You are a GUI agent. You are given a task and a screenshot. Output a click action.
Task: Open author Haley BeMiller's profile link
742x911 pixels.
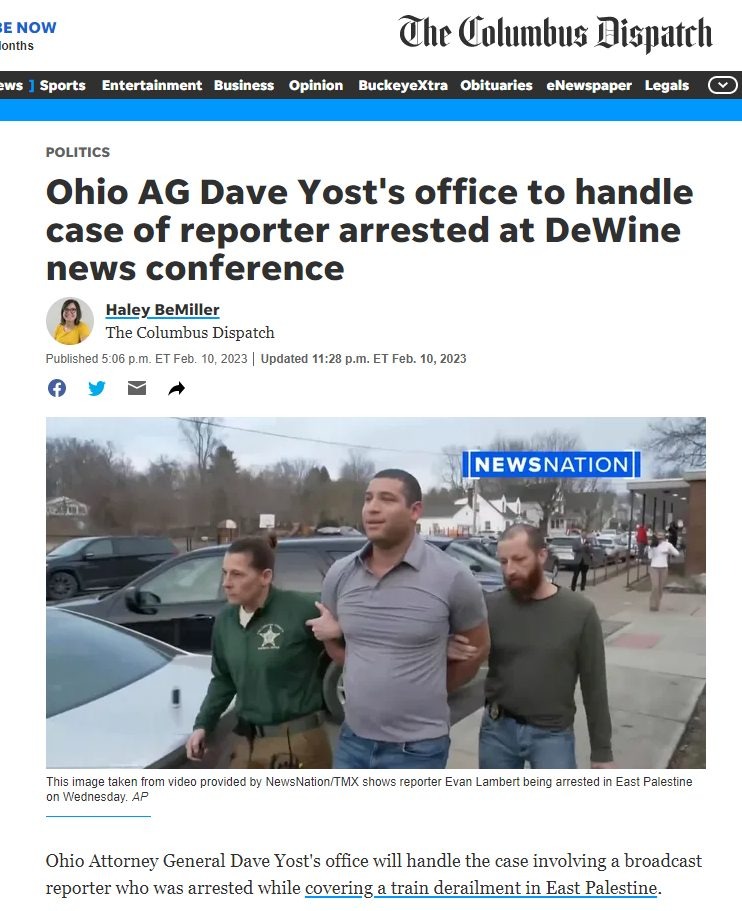click(163, 310)
